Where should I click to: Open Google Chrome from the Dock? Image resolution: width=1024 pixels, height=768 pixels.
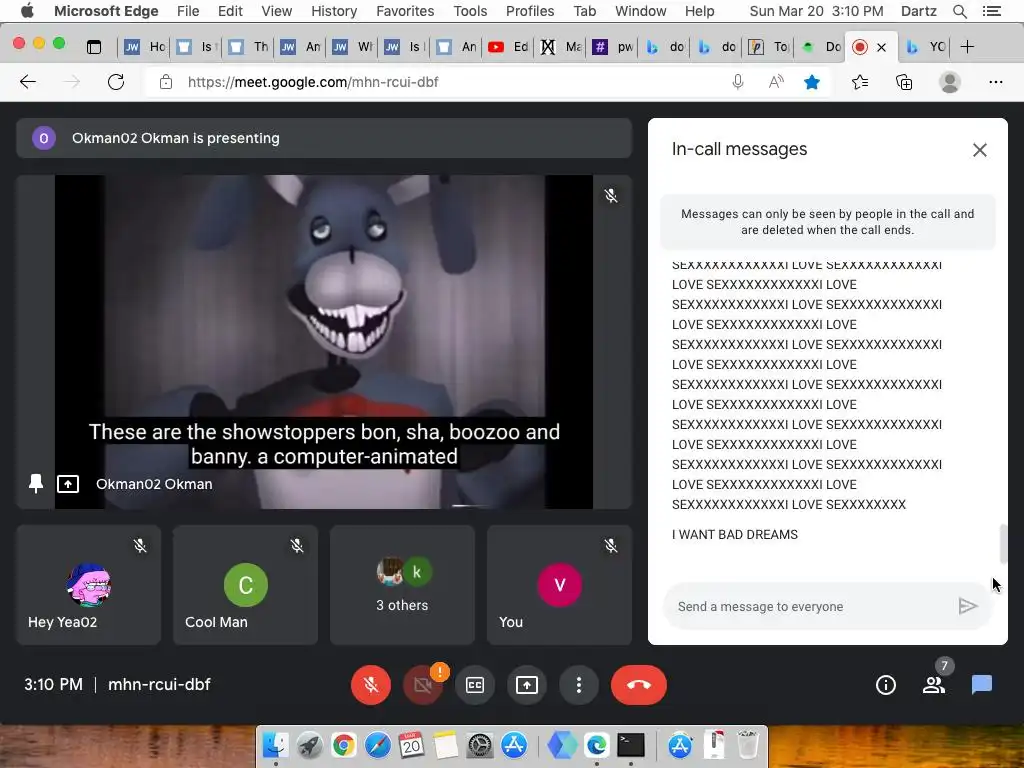pyautogui.click(x=344, y=744)
